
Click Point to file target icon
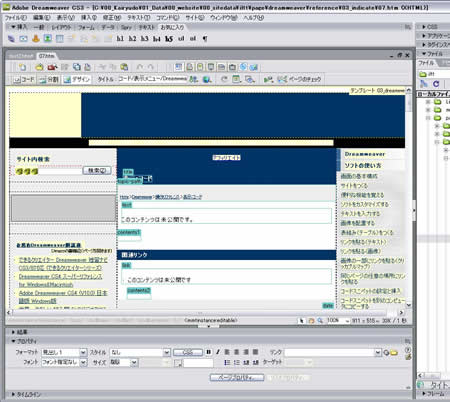386,353
